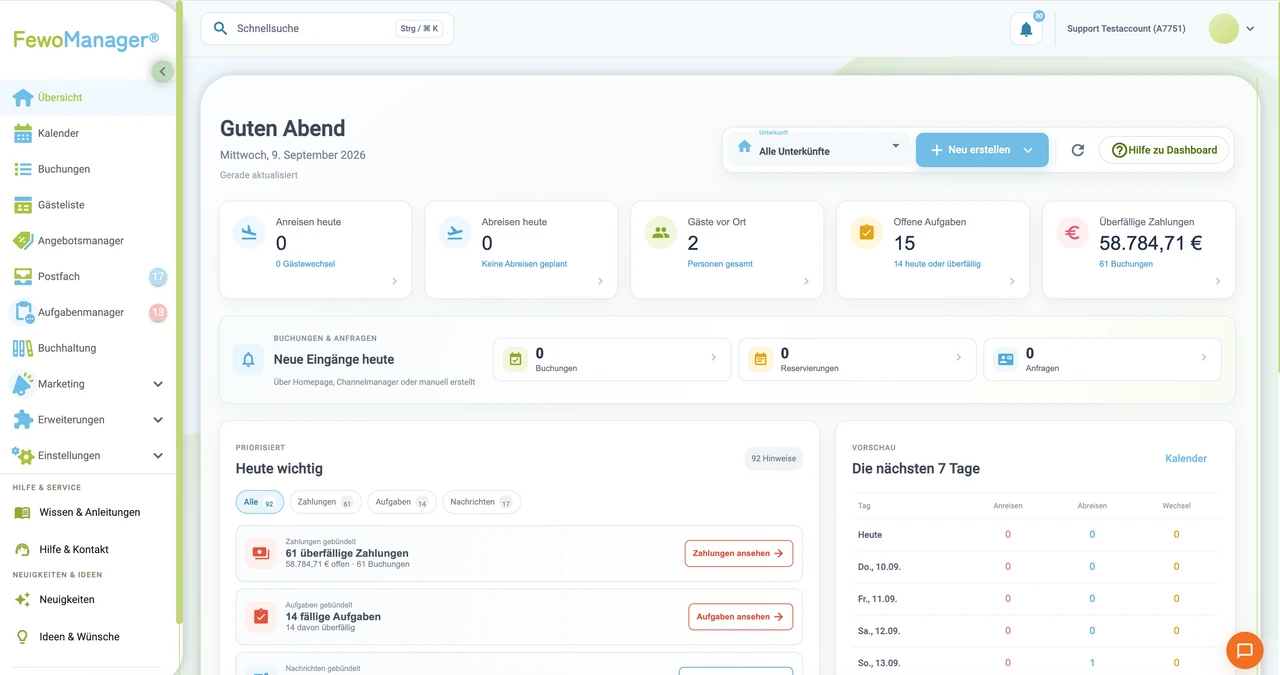Click the Sa., 12.09. row label

click(879, 631)
